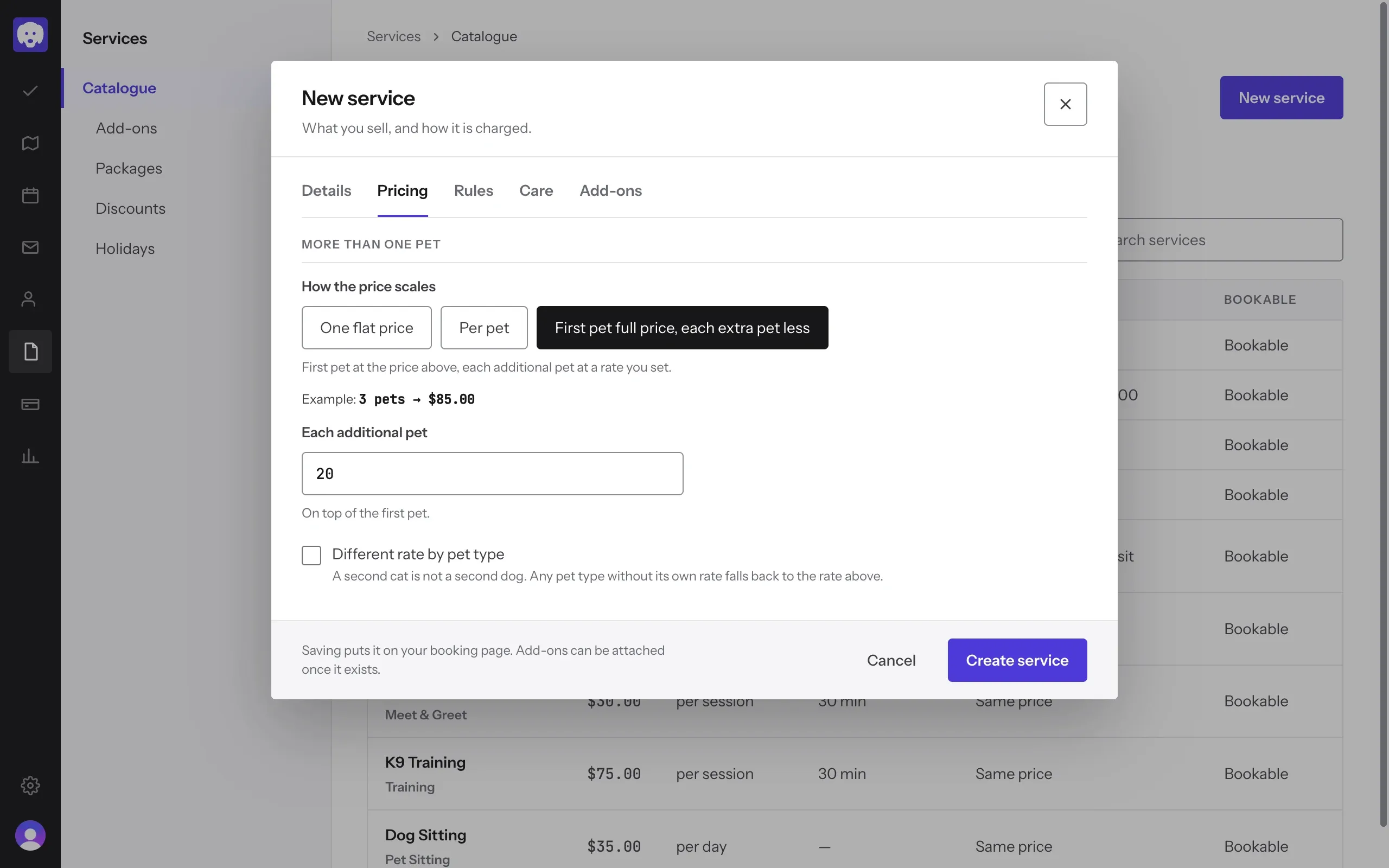Screen dimensions: 1389x868
Task: Focus the Each additional pet field
Action: pyautogui.click(x=493, y=474)
